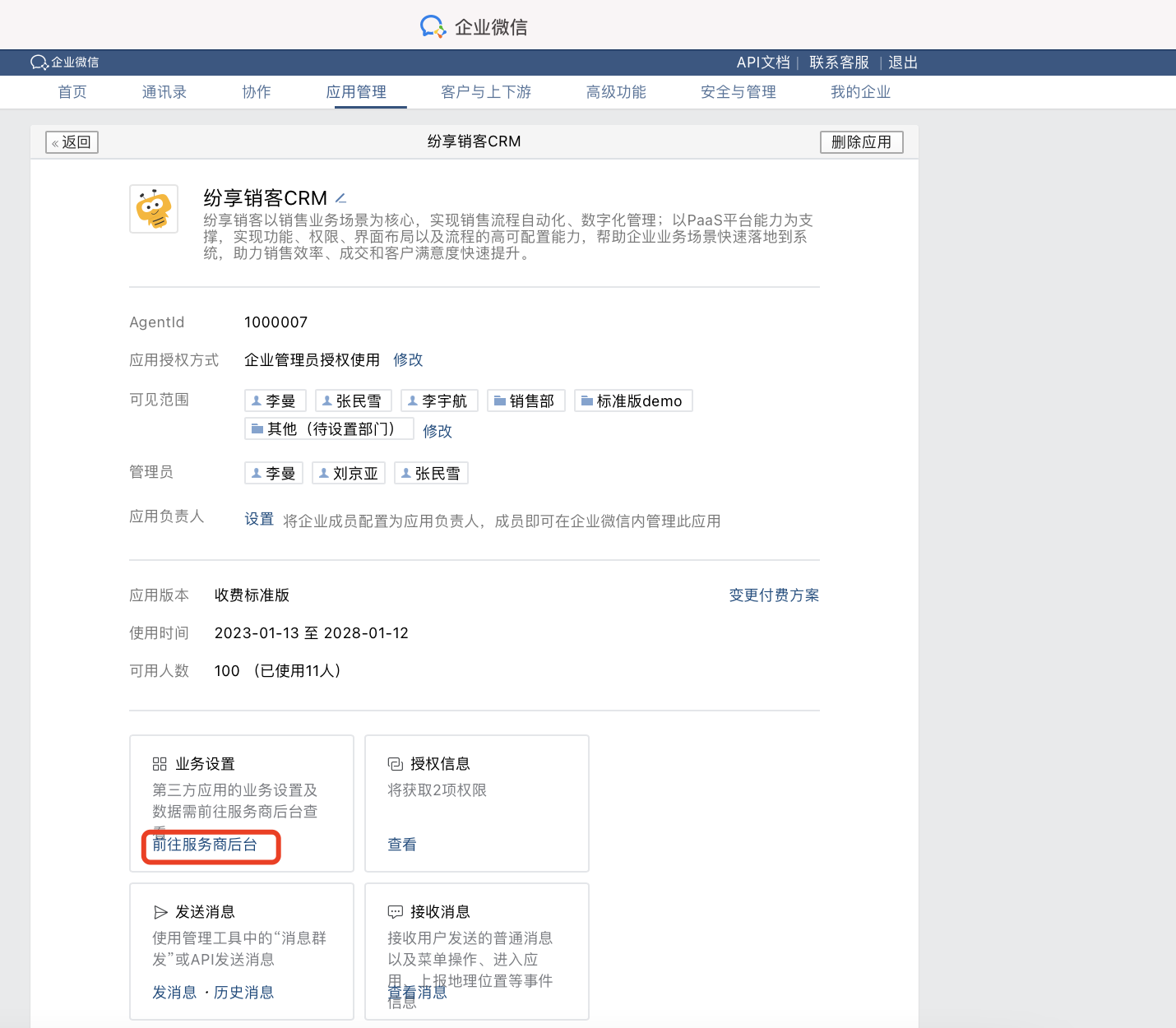Screen dimensions: 1176x1028
Task: Click 修改 for 可见范围
Action: [438, 431]
